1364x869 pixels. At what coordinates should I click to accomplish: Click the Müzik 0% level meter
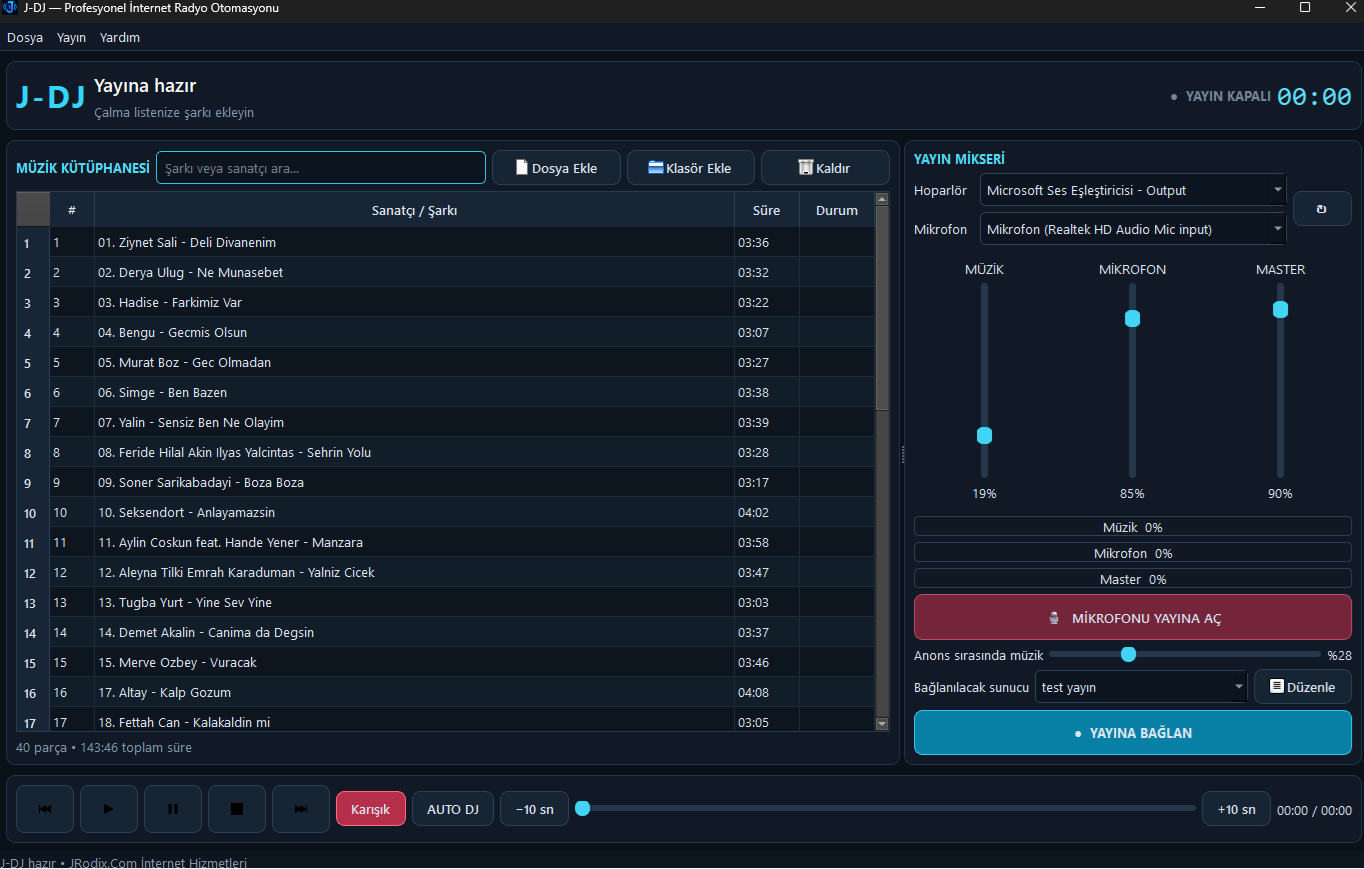click(1133, 527)
